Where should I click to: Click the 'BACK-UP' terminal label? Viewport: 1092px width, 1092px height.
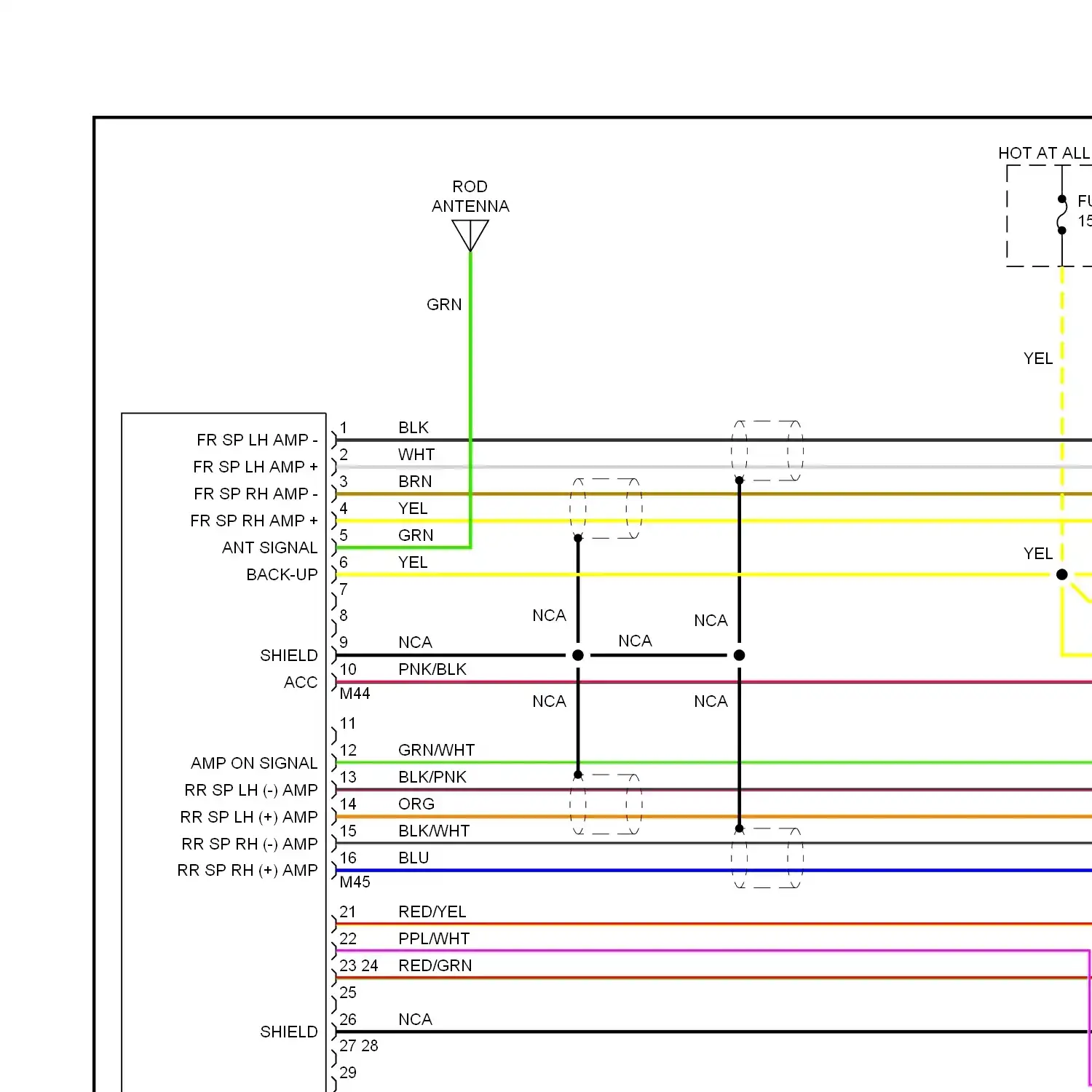(x=282, y=574)
